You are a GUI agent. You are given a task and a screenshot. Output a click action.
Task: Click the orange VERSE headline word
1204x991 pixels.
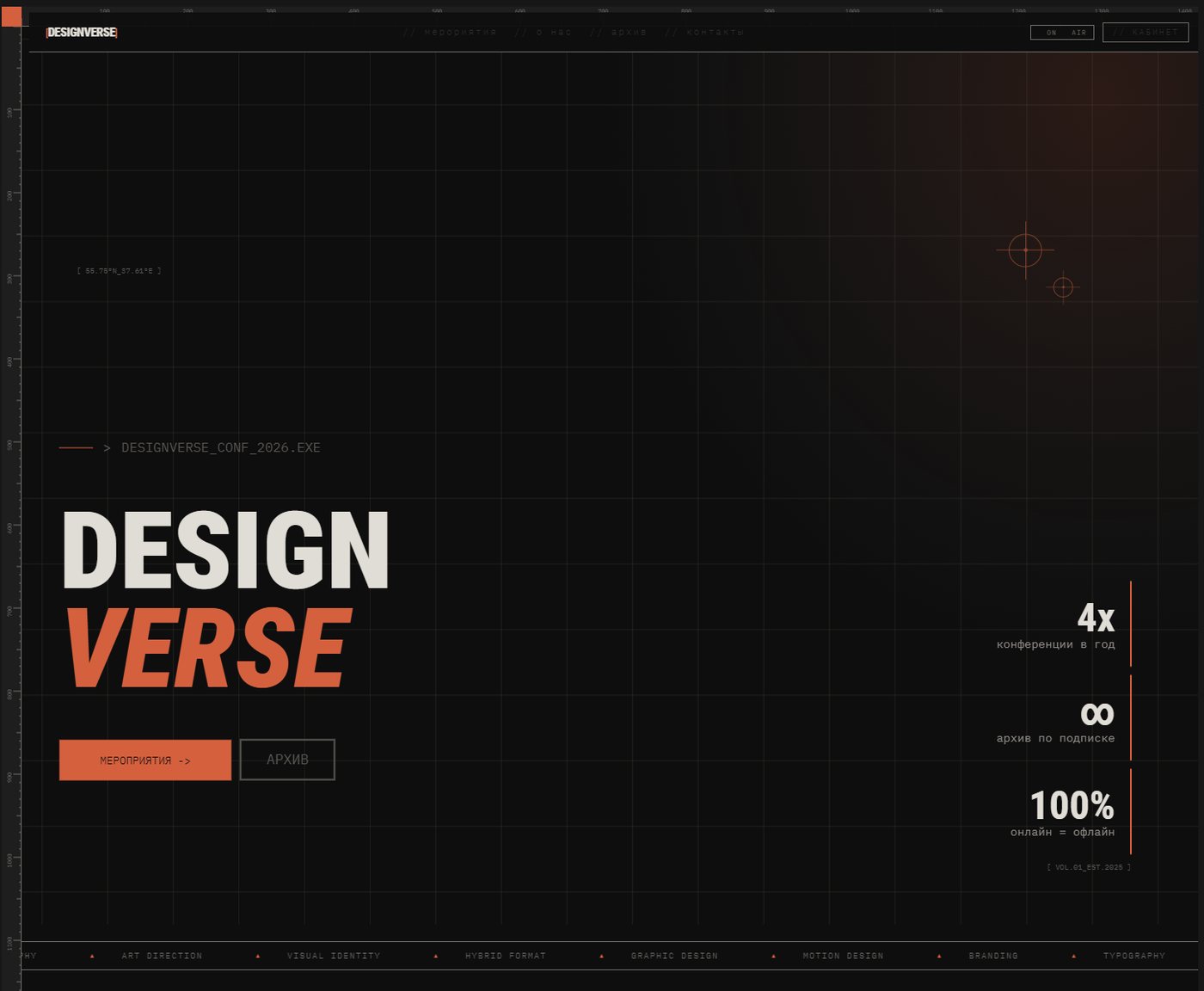(209, 648)
